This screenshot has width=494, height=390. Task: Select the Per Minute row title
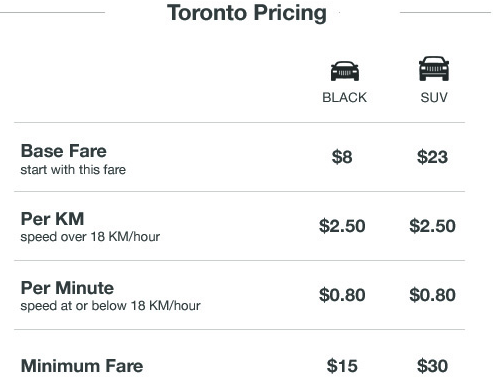pos(67,288)
